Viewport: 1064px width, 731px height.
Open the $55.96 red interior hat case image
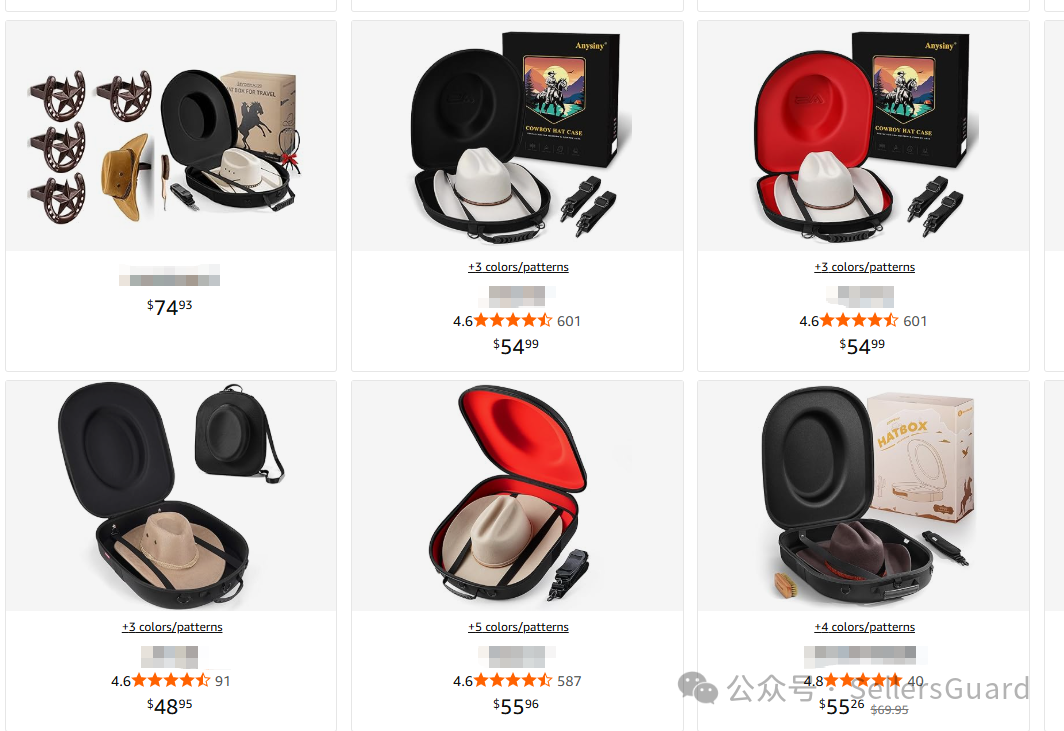coord(517,496)
